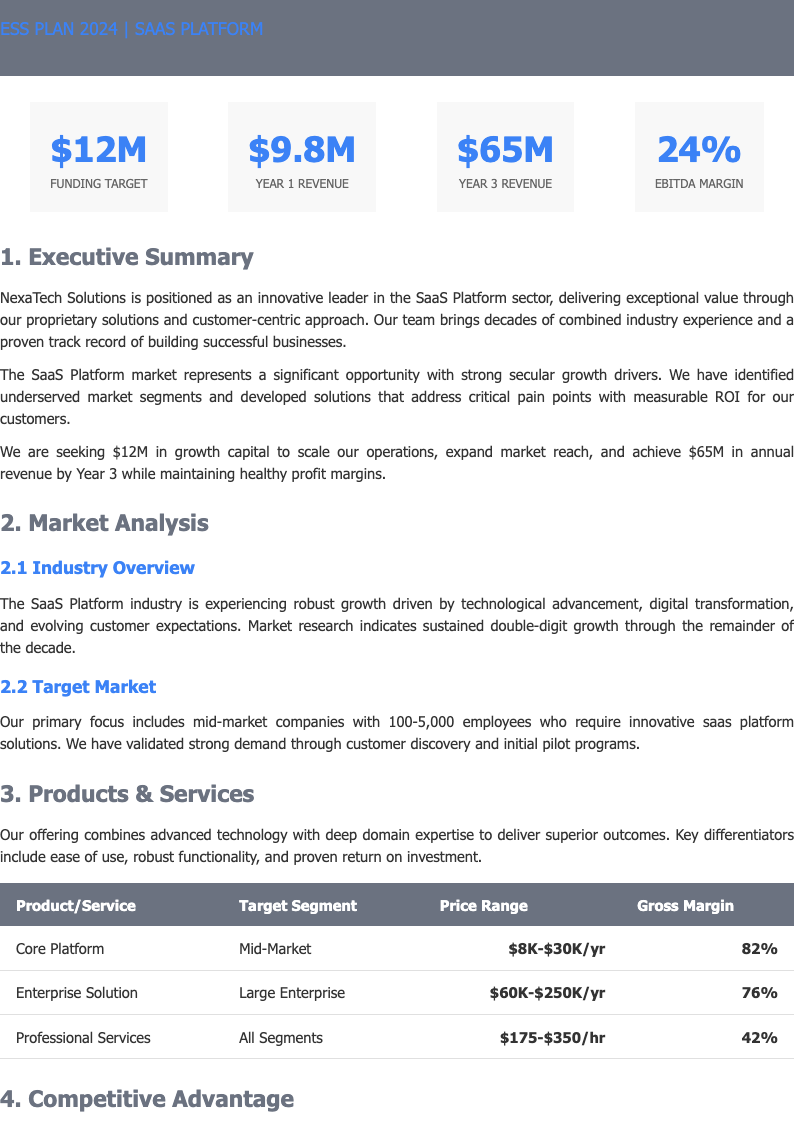Click the 24% EBITDA Margin card

coord(699,157)
